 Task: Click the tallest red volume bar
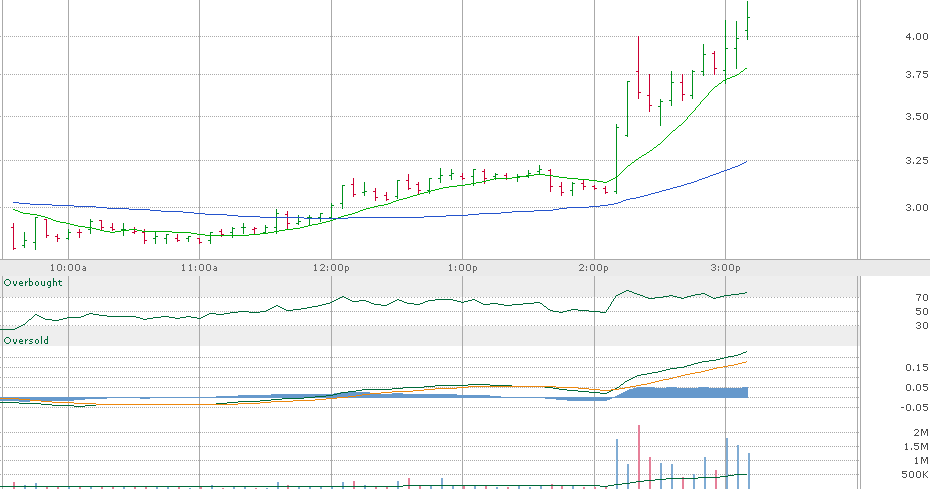tap(639, 456)
